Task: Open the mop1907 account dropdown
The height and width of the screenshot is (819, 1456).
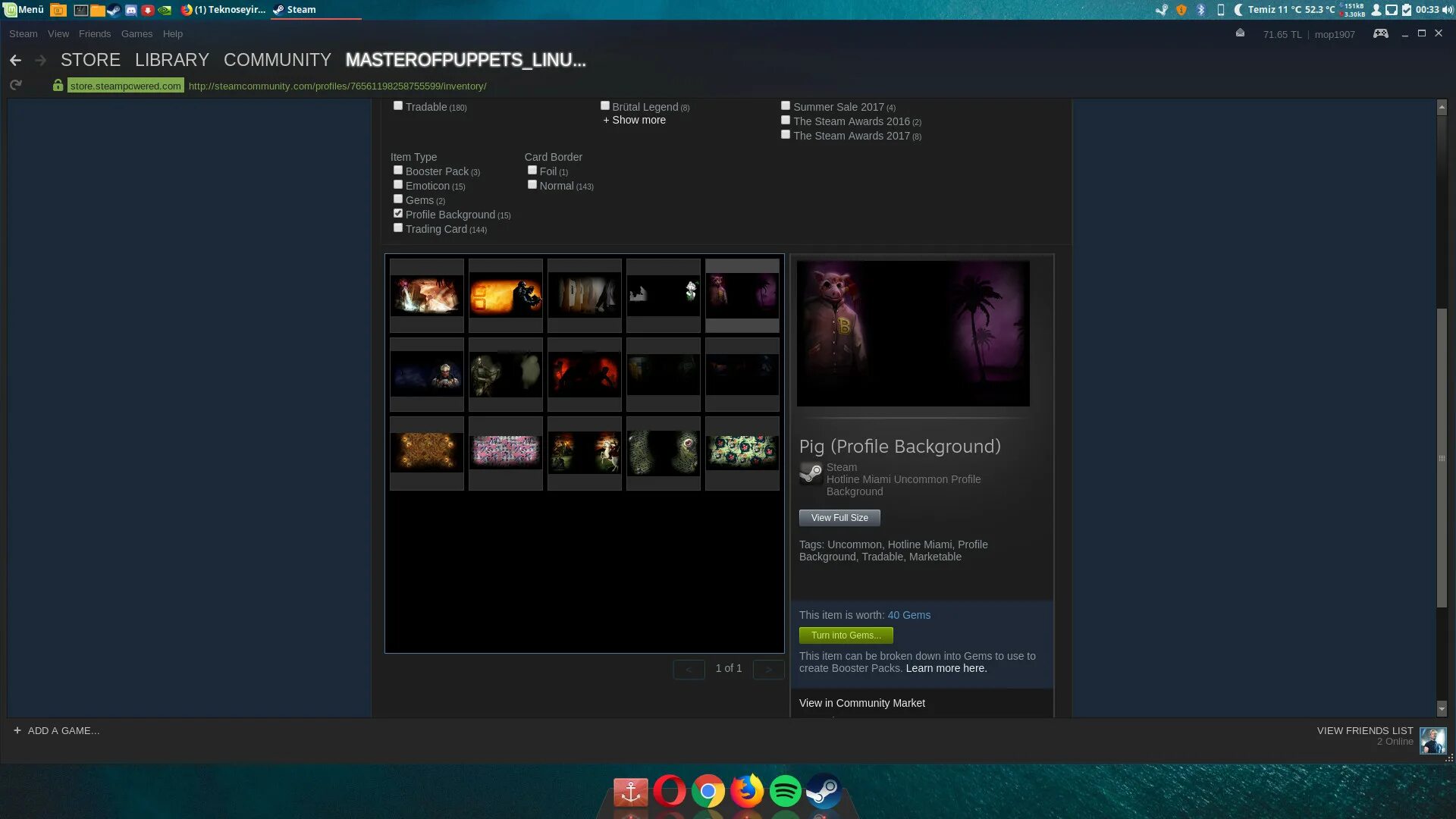Action: coord(1335,34)
